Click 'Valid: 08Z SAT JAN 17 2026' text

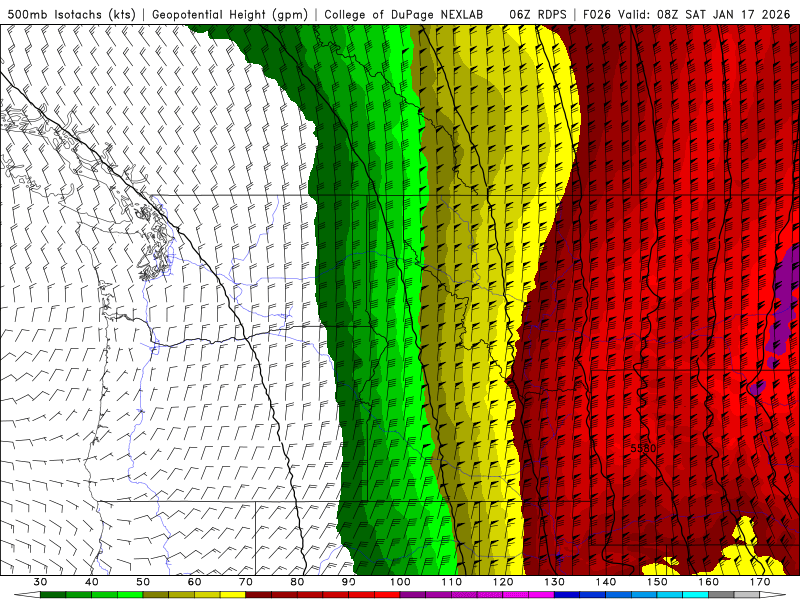tap(704, 15)
